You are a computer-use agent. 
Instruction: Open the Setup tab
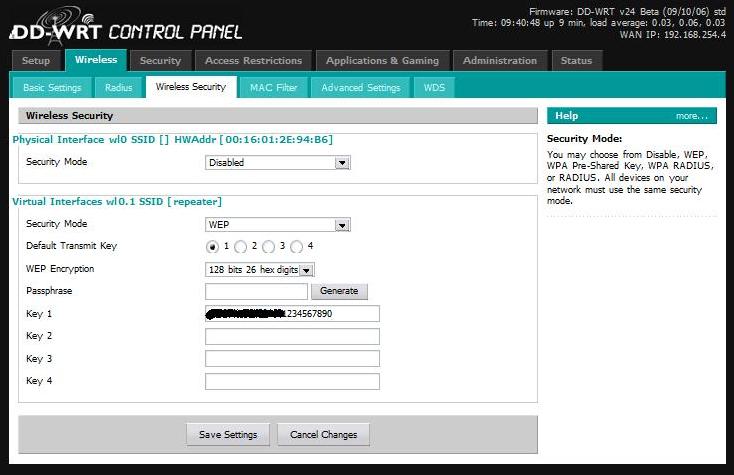coord(36,60)
